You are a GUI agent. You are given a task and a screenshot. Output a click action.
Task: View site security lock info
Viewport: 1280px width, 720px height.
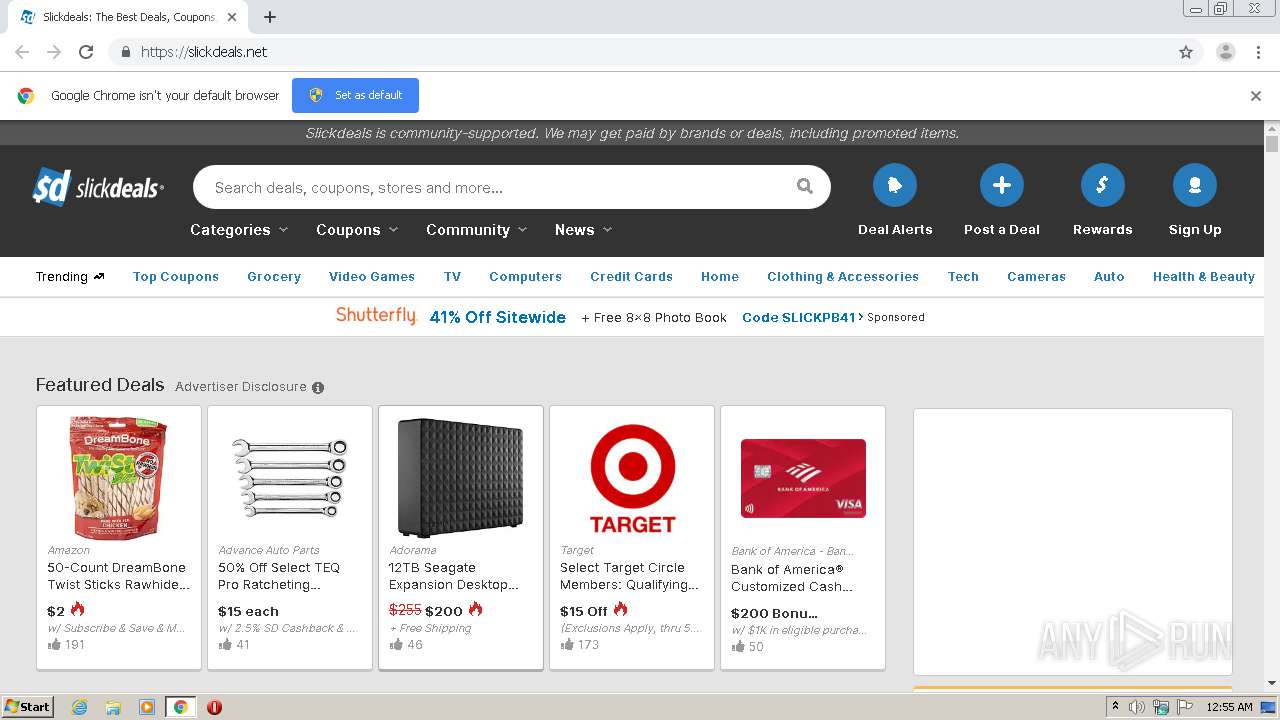125,52
